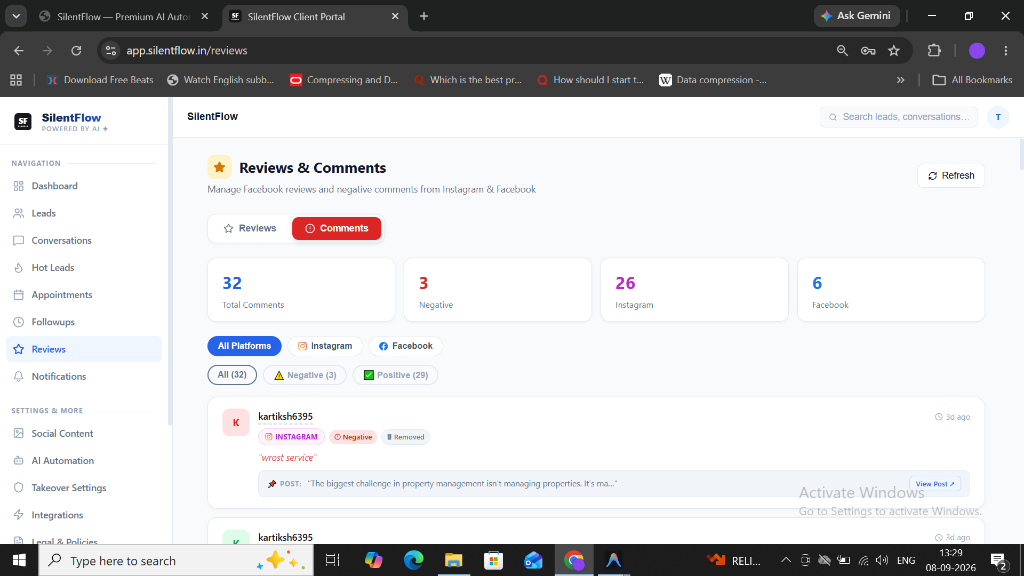The width and height of the screenshot is (1024, 576).
Task: Open Hot Leads section
Action: (x=84, y=268)
